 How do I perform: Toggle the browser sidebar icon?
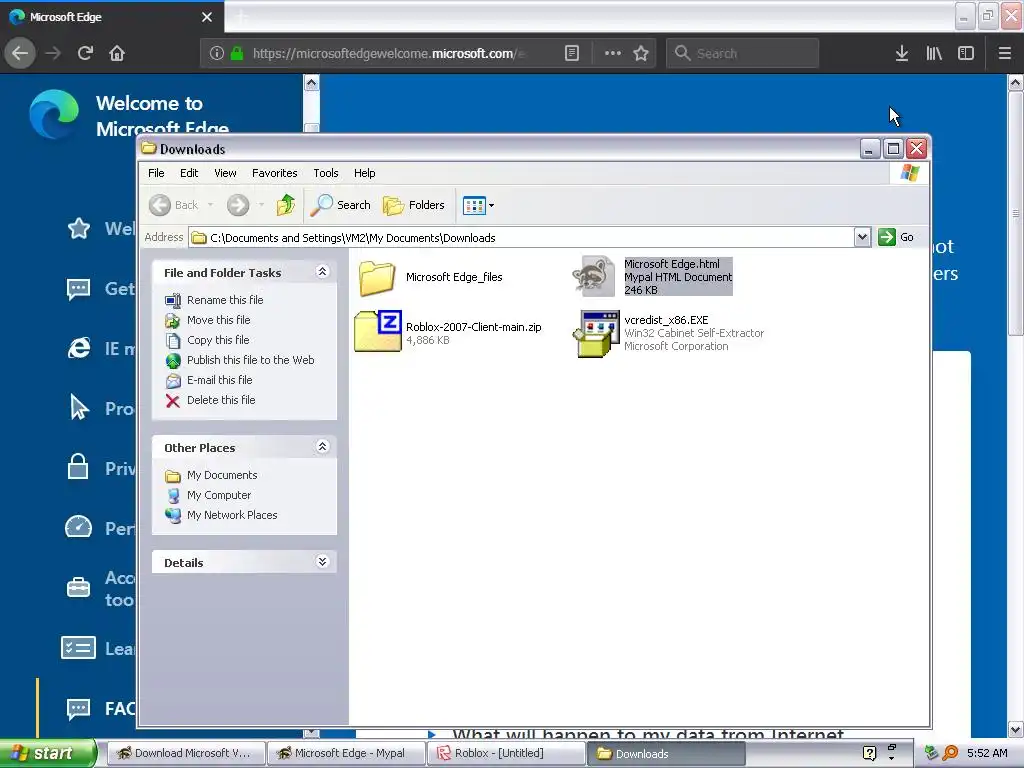(966, 53)
